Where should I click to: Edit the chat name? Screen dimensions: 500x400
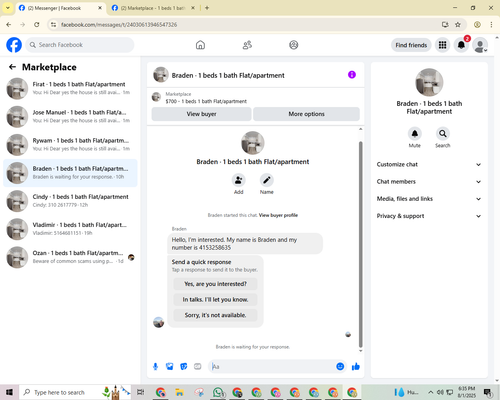[x=267, y=180]
